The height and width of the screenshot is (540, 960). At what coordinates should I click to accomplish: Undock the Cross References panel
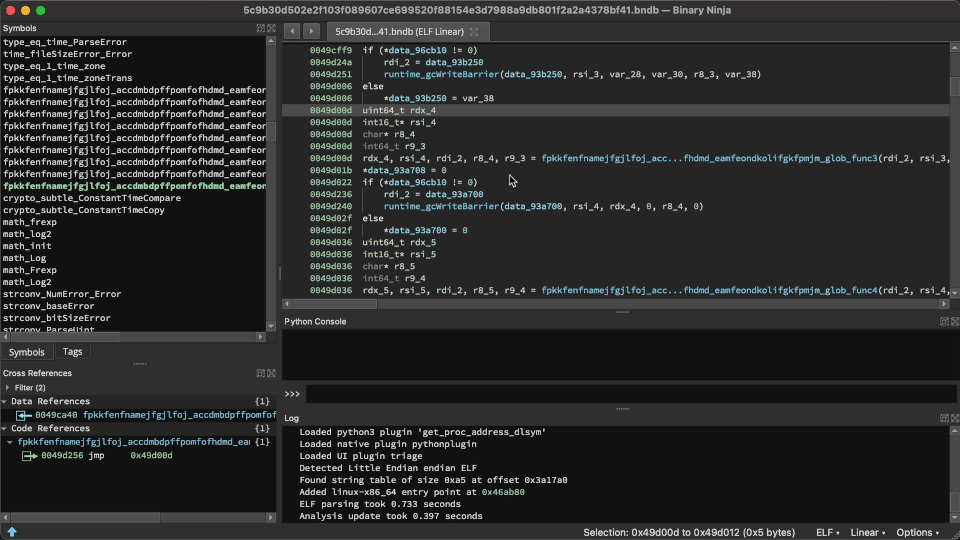[260, 373]
